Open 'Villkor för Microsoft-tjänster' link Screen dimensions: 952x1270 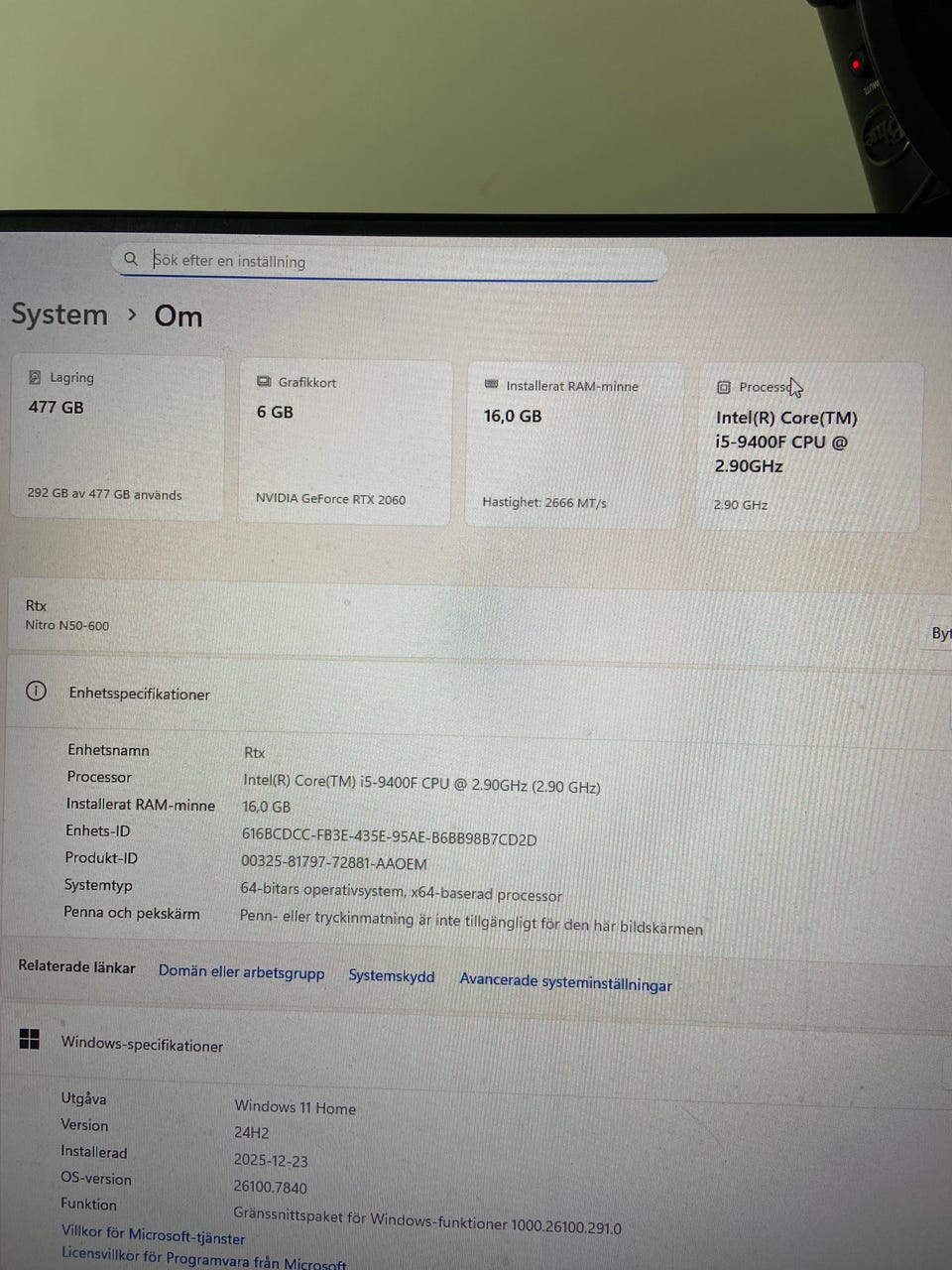click(x=154, y=1234)
